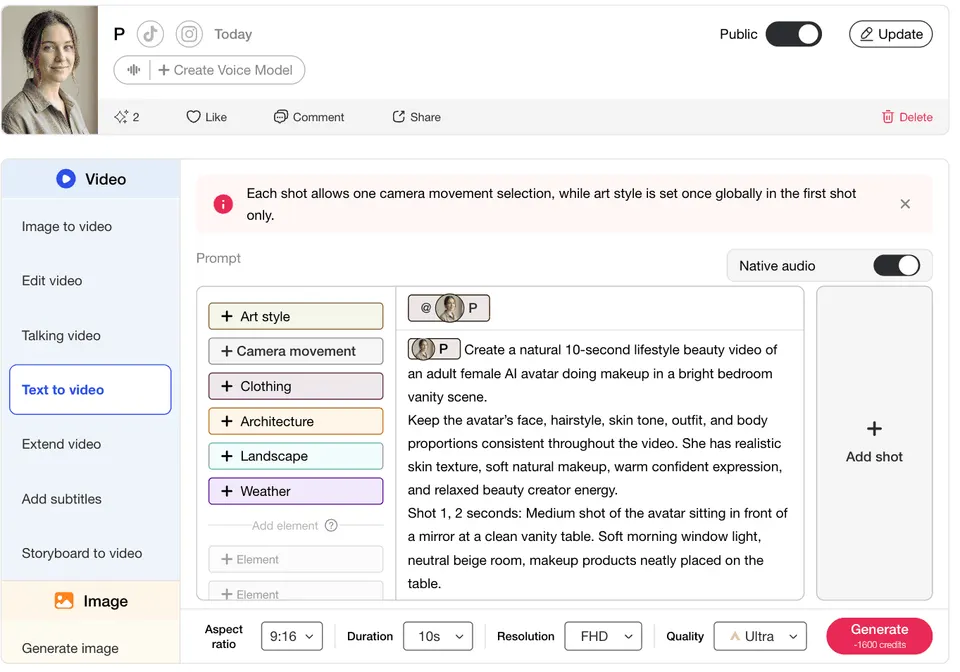
Task: Click the plus icon on Art style
Action: pos(227,316)
